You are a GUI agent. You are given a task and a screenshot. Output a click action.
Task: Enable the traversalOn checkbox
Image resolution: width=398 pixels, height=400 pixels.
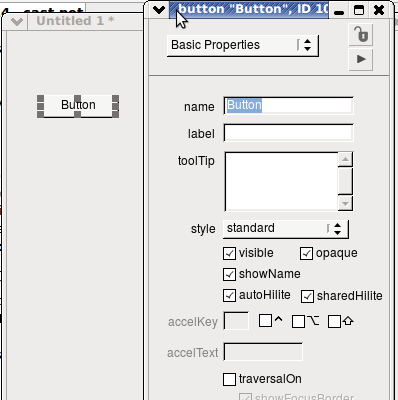(229, 379)
